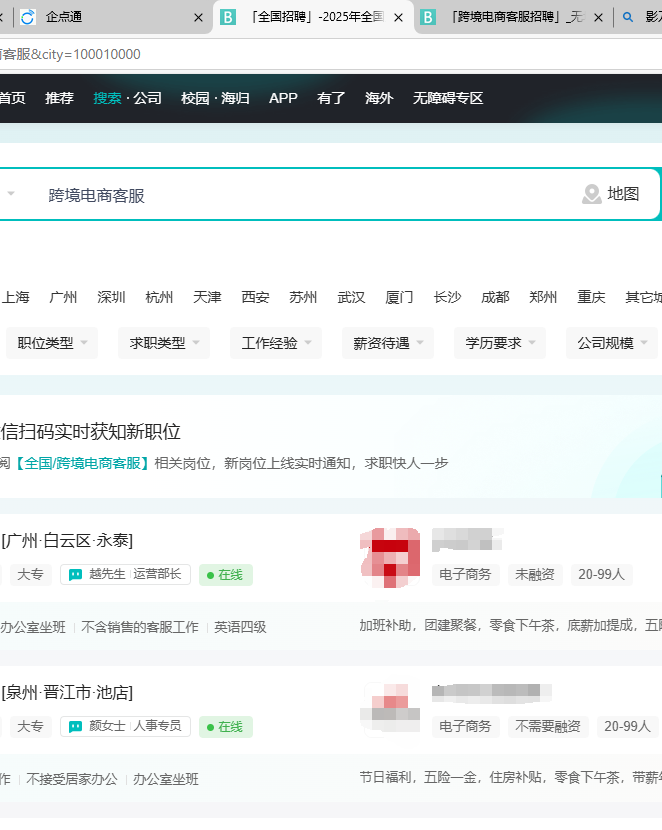The height and width of the screenshot is (830, 662).
Task: Click the map pin icon in search bar
Action: [x=592, y=194]
